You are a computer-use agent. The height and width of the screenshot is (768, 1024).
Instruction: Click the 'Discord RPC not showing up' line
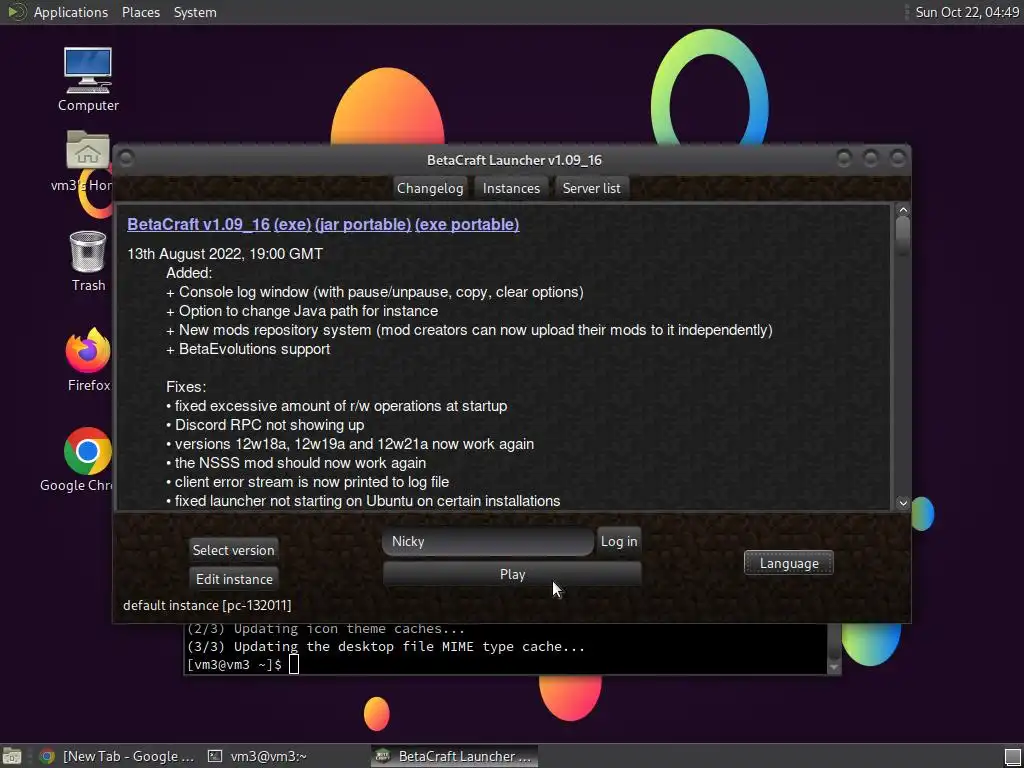[x=265, y=424]
